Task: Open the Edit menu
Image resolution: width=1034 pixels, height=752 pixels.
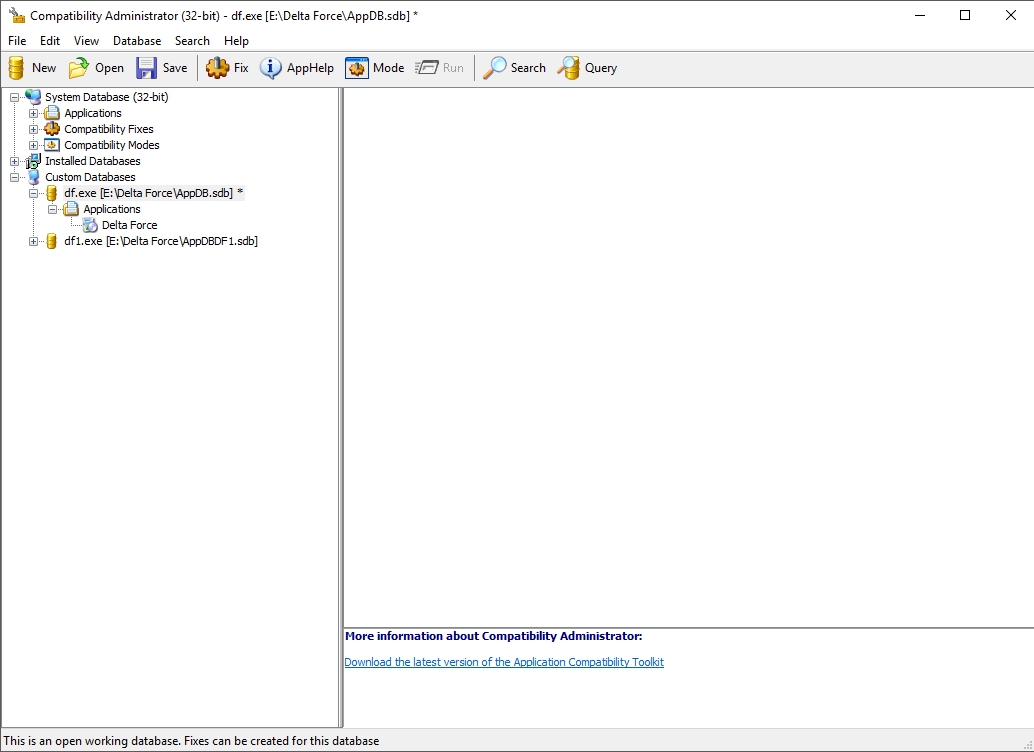Action: click(50, 41)
